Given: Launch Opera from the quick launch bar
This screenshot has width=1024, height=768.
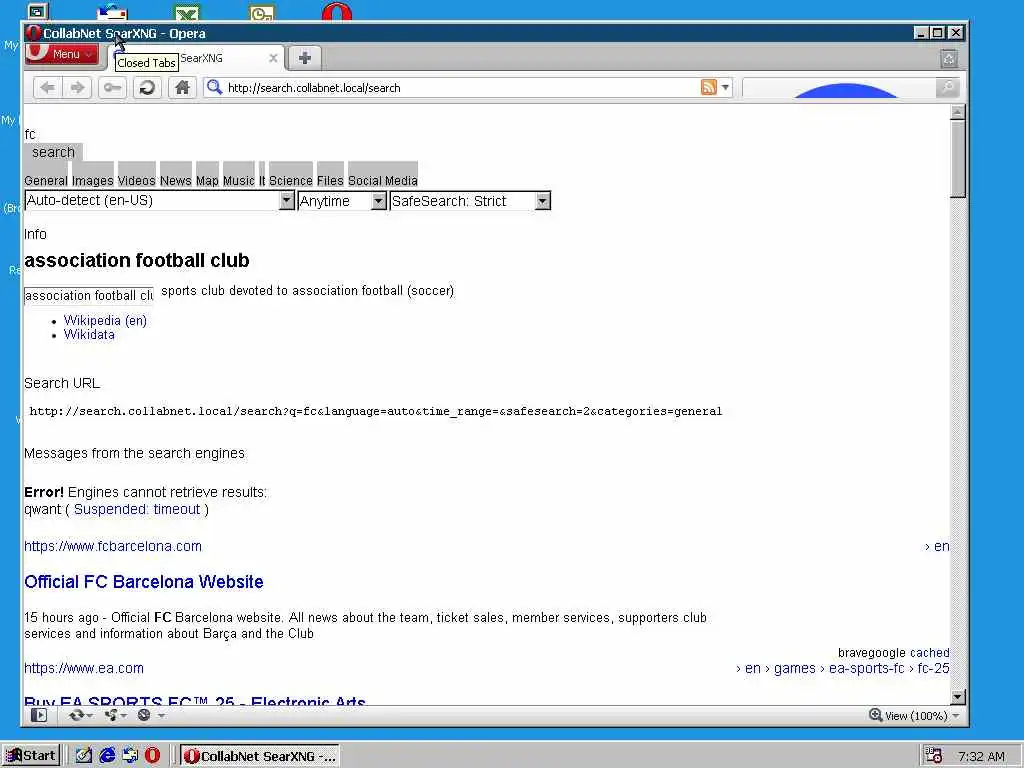Looking at the screenshot, I should [x=152, y=756].
